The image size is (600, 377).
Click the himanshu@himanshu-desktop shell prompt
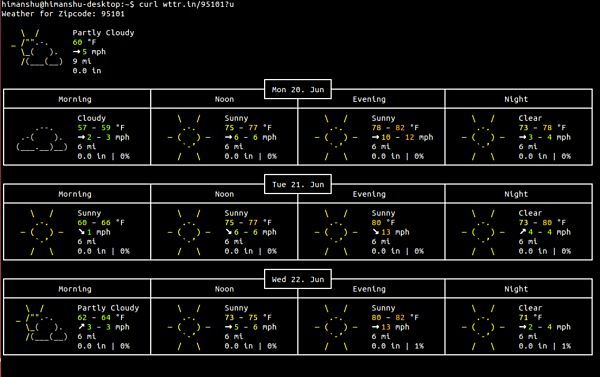[68, 4]
